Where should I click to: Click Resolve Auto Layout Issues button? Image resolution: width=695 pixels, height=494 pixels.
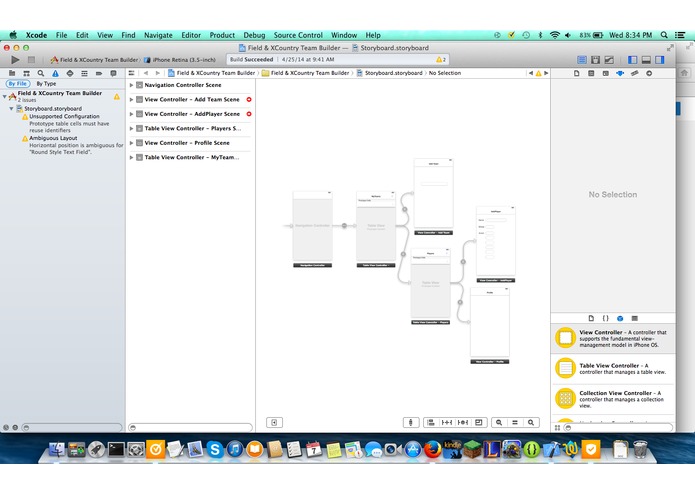463,422
